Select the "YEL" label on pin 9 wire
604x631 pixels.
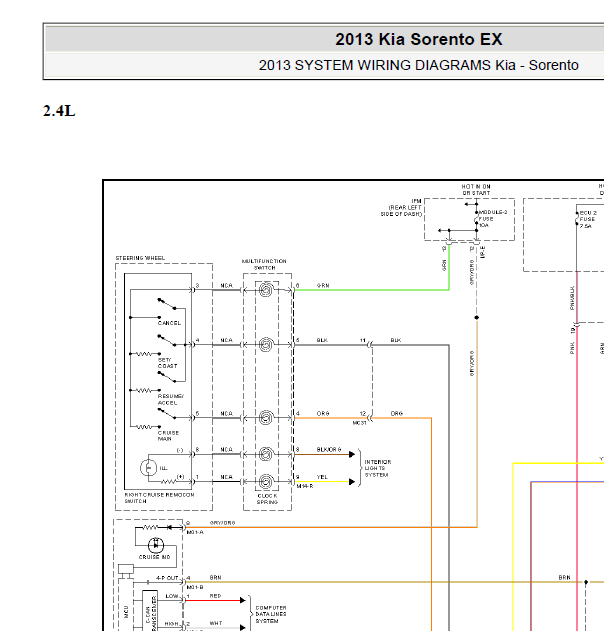coord(322,477)
